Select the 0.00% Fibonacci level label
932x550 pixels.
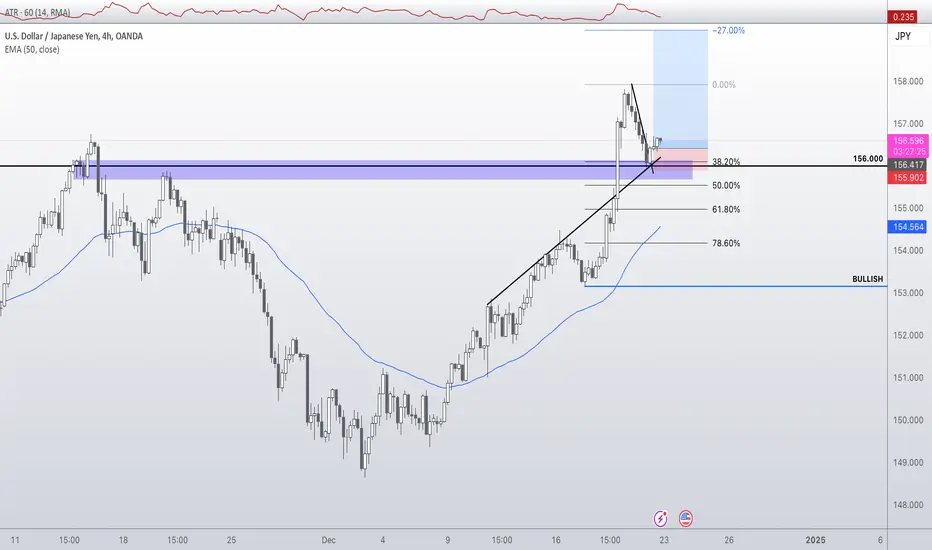coord(723,84)
